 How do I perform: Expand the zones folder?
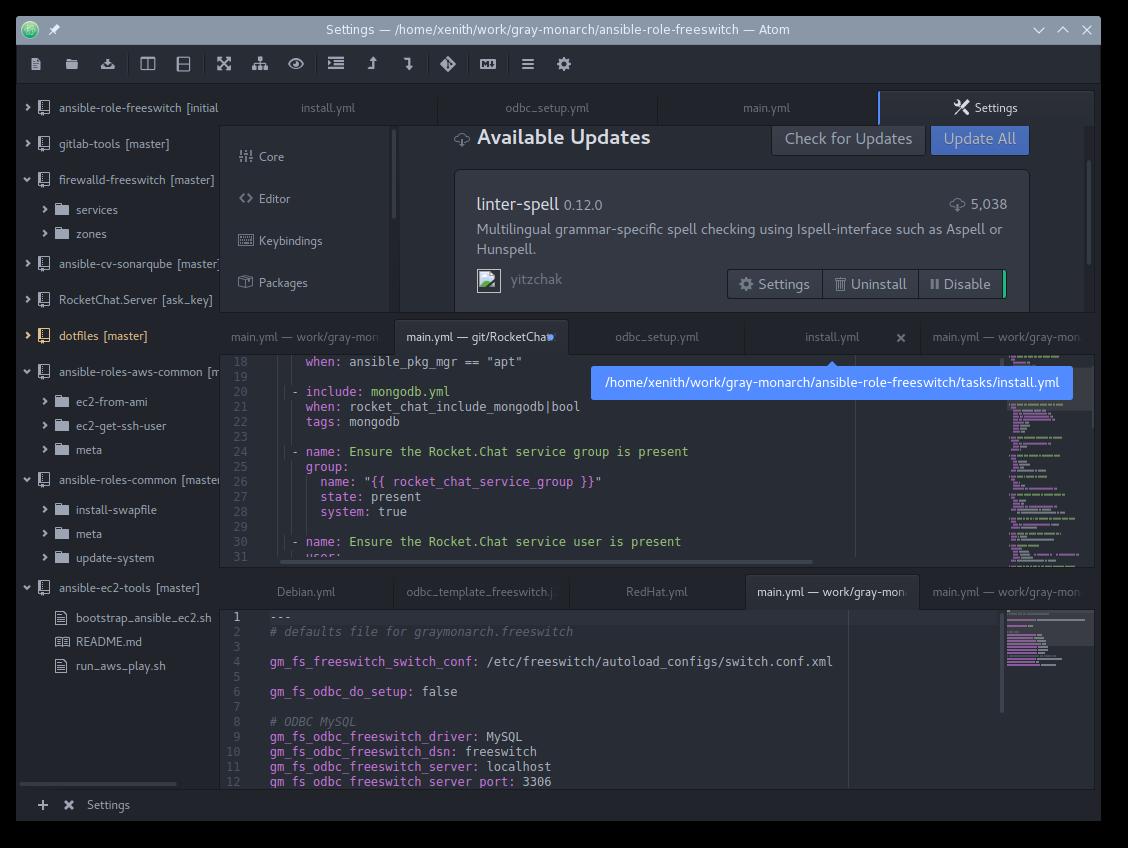coord(45,233)
